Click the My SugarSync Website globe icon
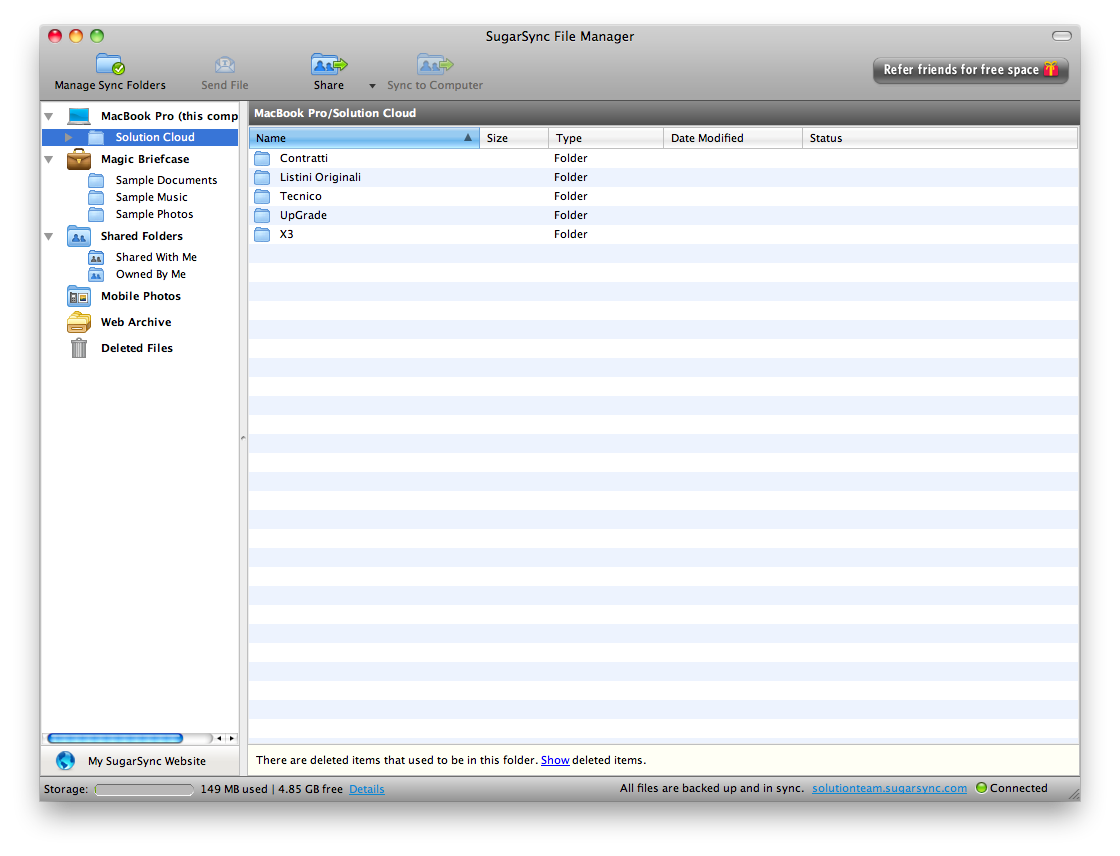 65,761
